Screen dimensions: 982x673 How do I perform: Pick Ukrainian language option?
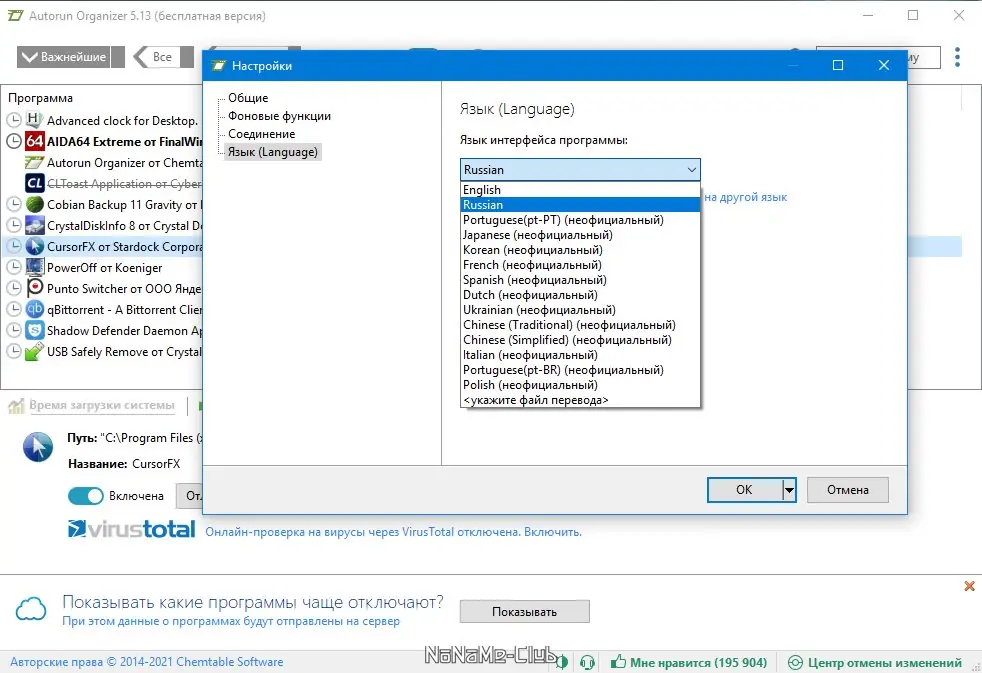580,310
